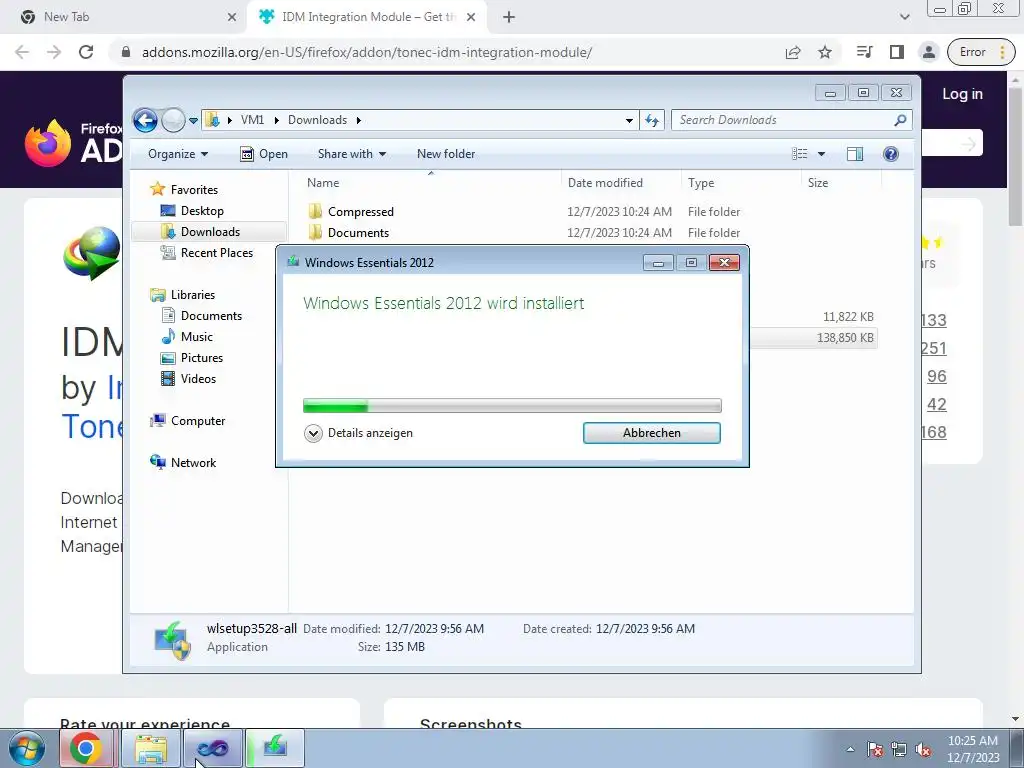Toggle the preview pane icon
Viewport: 1024px width, 768px height.
click(855, 154)
